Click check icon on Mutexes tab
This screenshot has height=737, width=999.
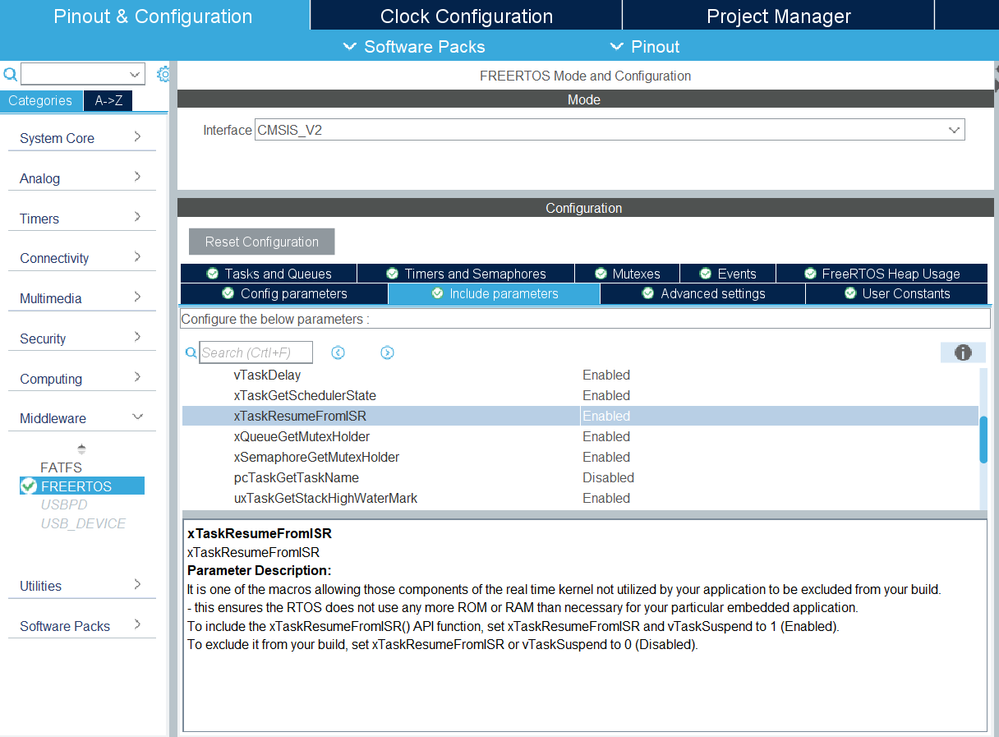[600, 273]
